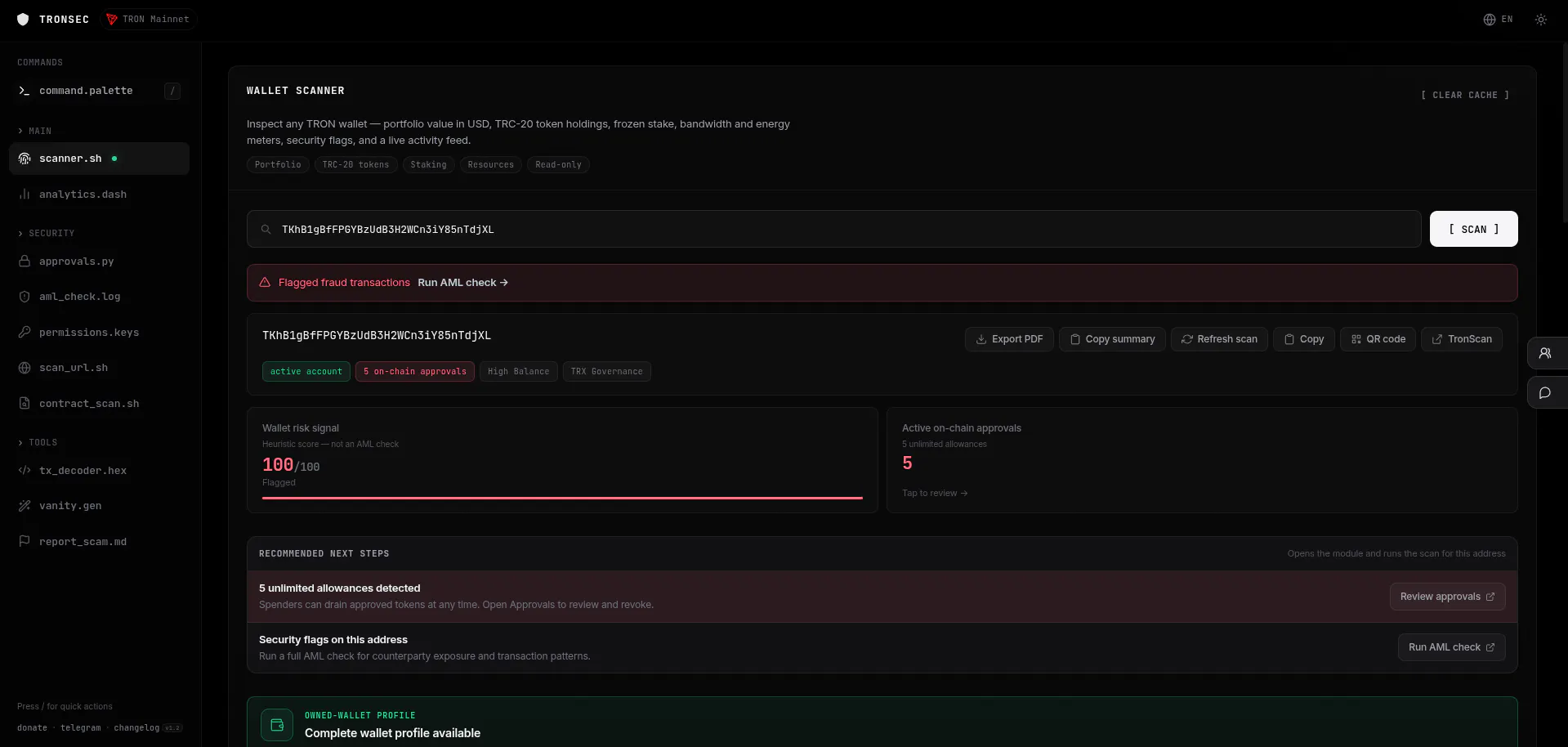1568x747 pixels.
Task: Click the Review approvals button
Action: pyautogui.click(x=1448, y=597)
